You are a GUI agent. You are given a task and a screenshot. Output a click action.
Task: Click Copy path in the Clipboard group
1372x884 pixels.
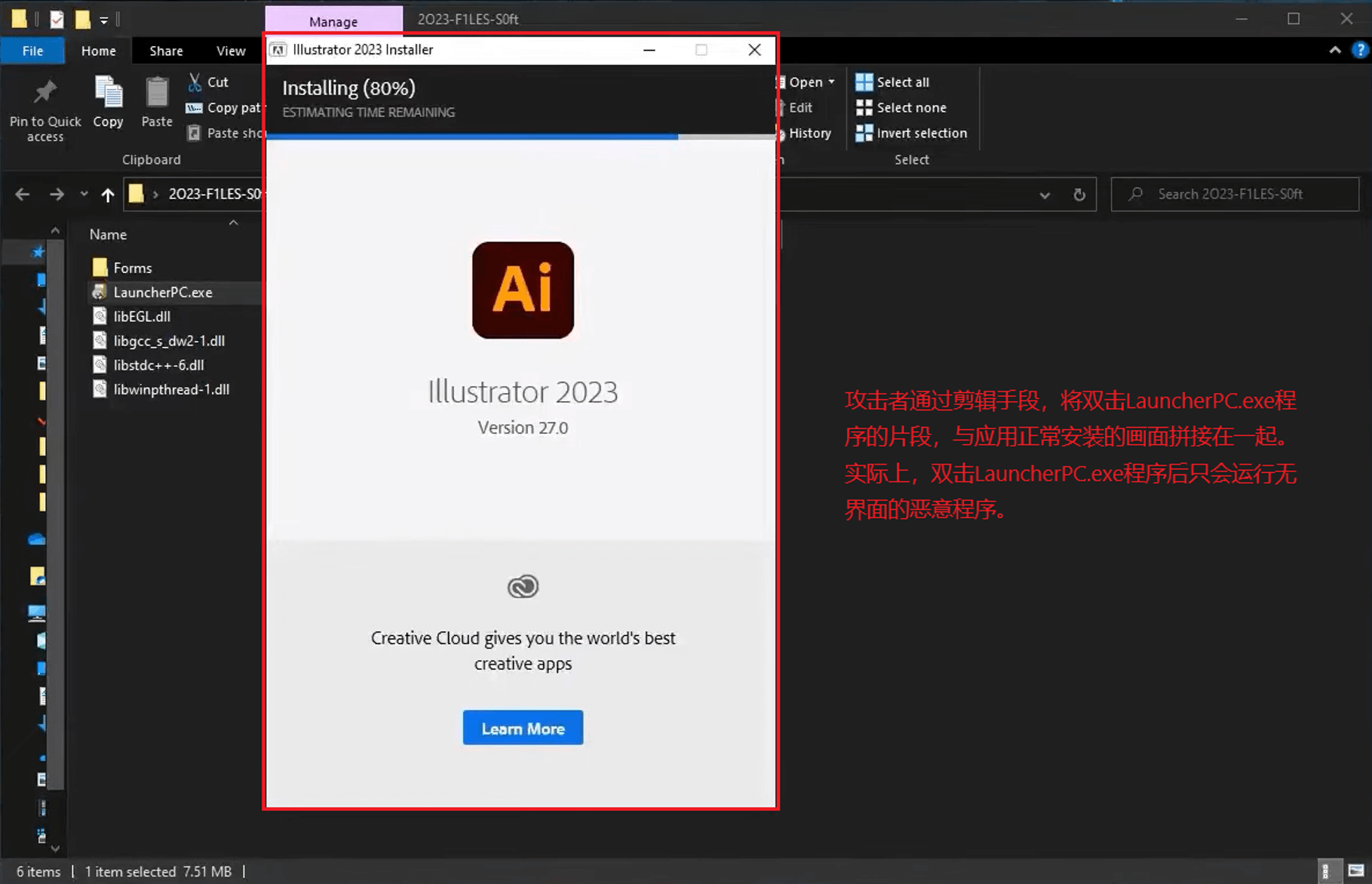click(x=225, y=108)
